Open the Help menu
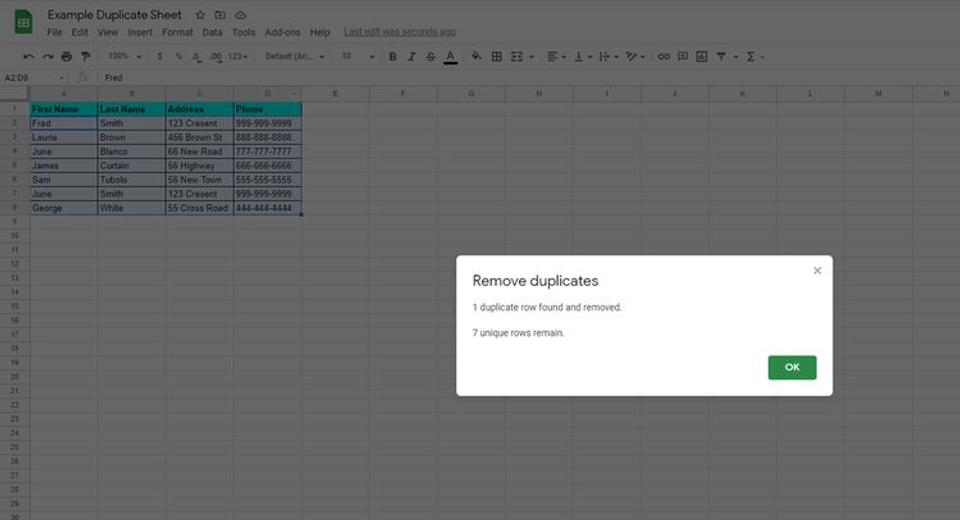The width and height of the screenshot is (960, 520). (320, 32)
